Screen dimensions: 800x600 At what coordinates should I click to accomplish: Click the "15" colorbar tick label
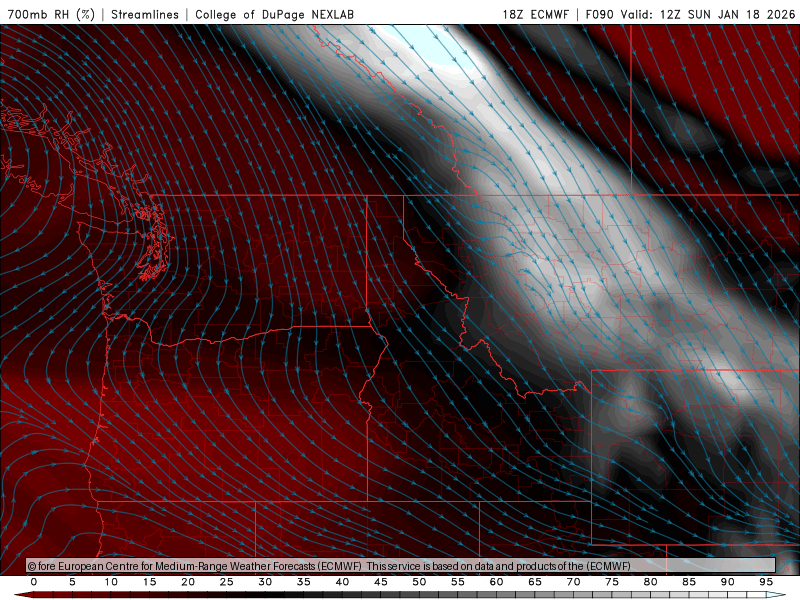(149, 582)
